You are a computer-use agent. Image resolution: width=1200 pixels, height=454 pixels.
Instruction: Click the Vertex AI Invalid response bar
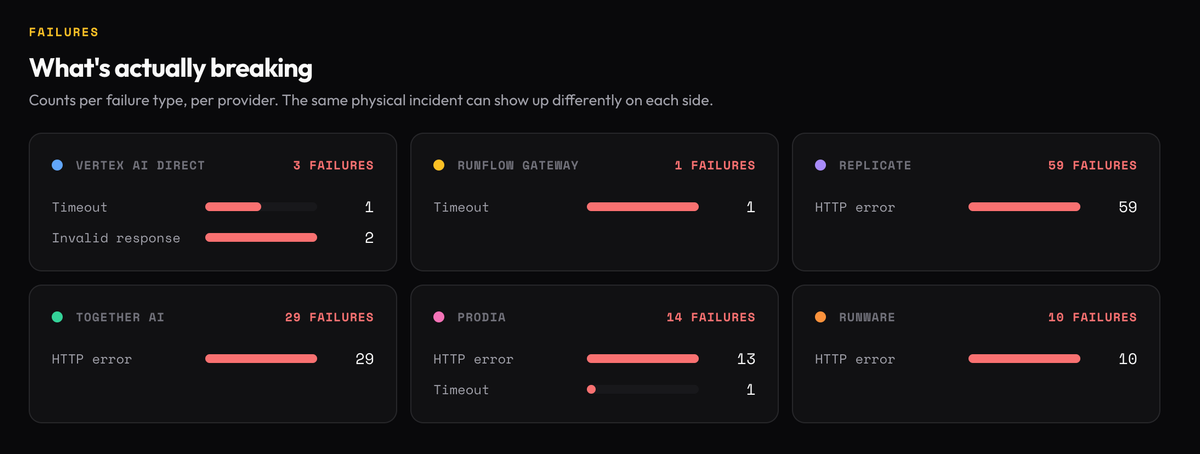261,238
